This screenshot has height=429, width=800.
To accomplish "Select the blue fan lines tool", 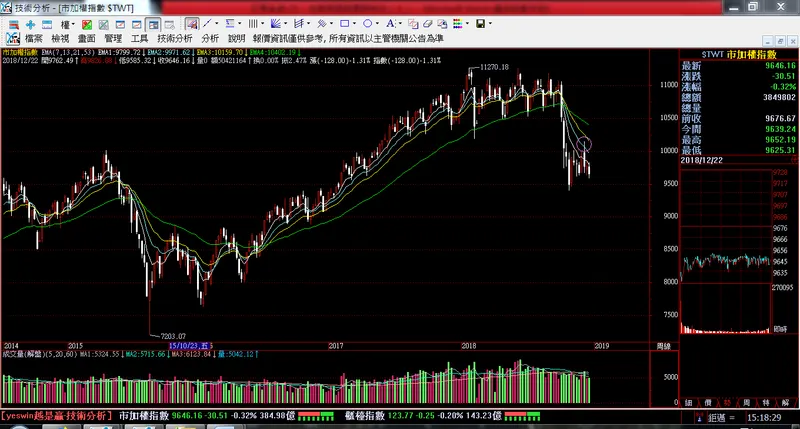I will [x=276, y=23].
